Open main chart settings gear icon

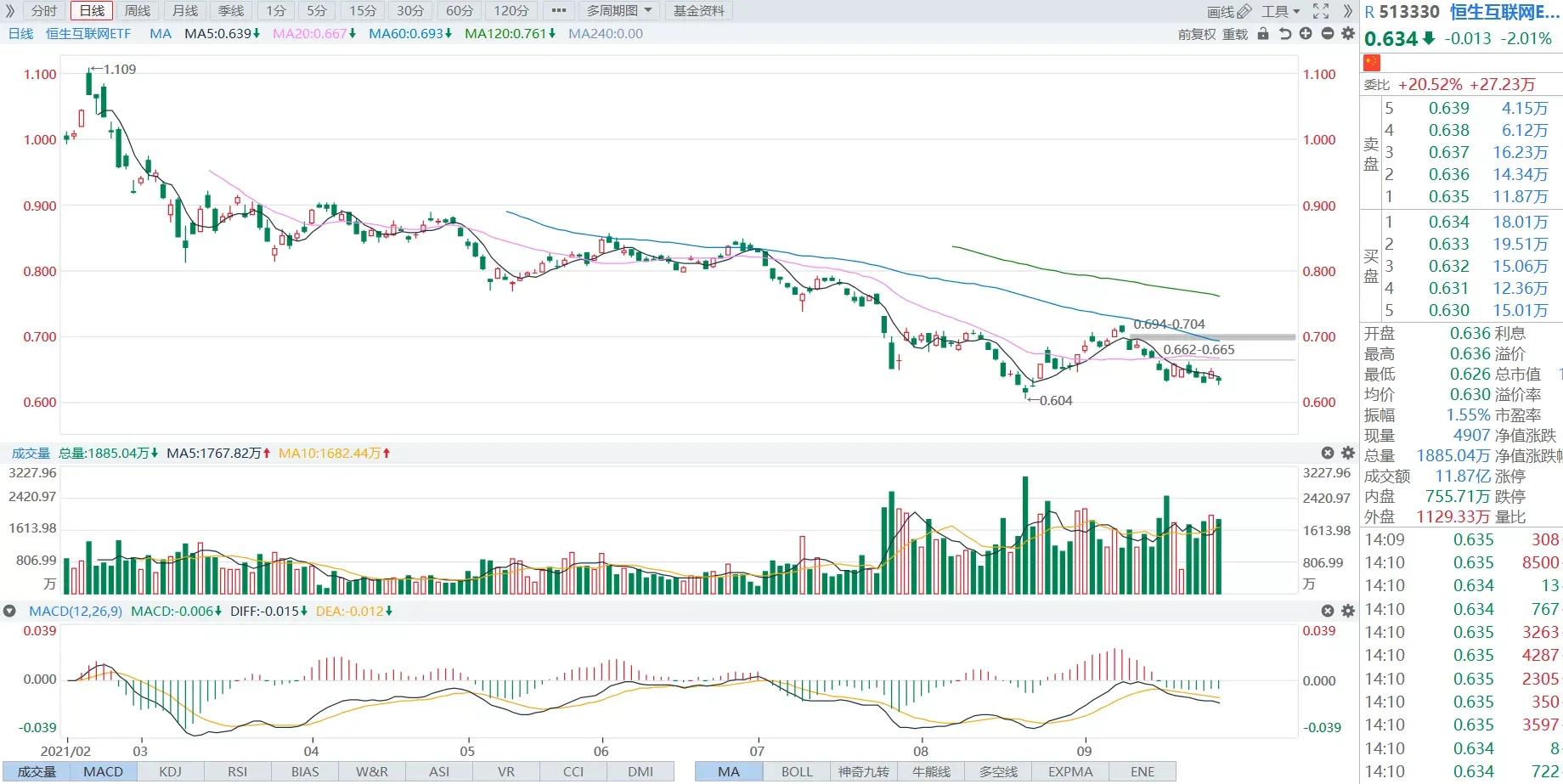(x=1347, y=34)
